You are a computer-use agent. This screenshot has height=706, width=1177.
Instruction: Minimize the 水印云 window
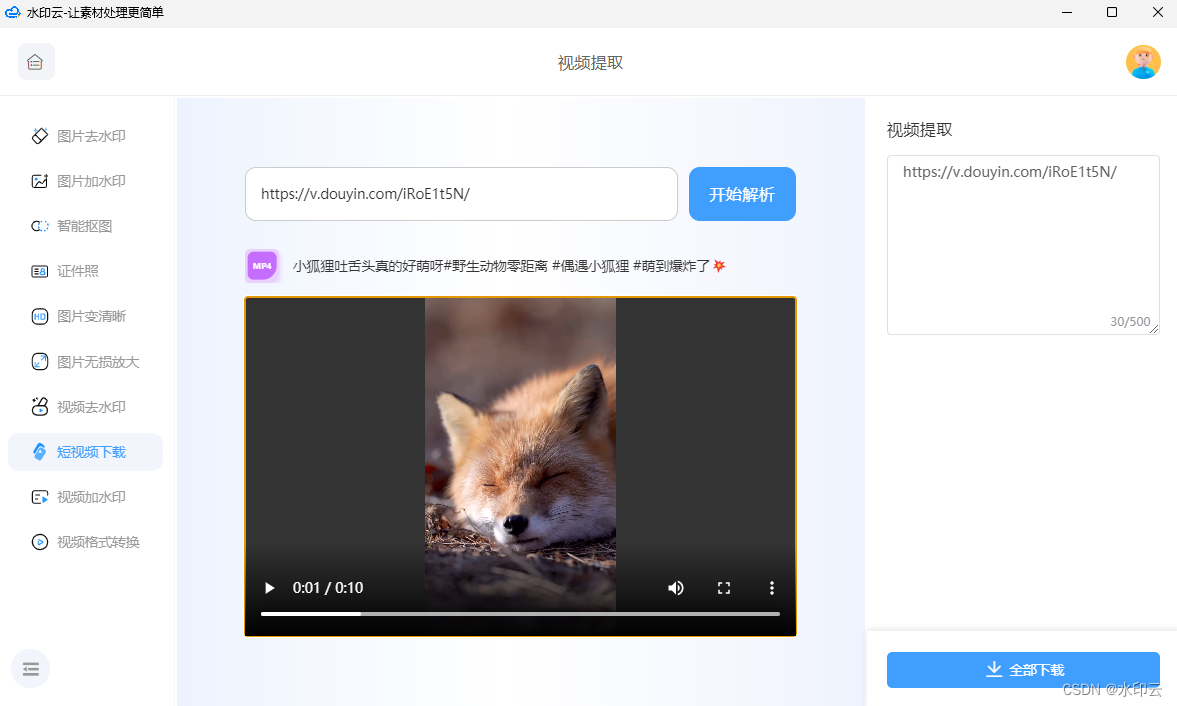coord(1067,12)
